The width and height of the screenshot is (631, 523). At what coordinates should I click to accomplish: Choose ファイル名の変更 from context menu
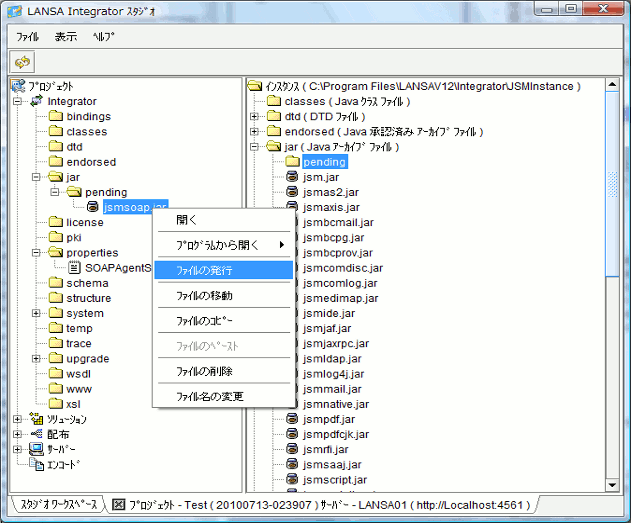224,396
